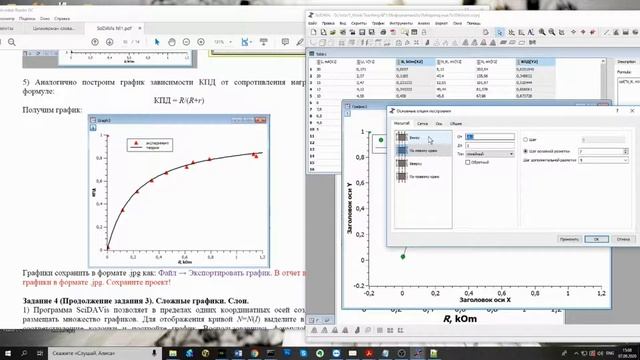
Task: Click the last column header in Table1
Action: [535, 62]
